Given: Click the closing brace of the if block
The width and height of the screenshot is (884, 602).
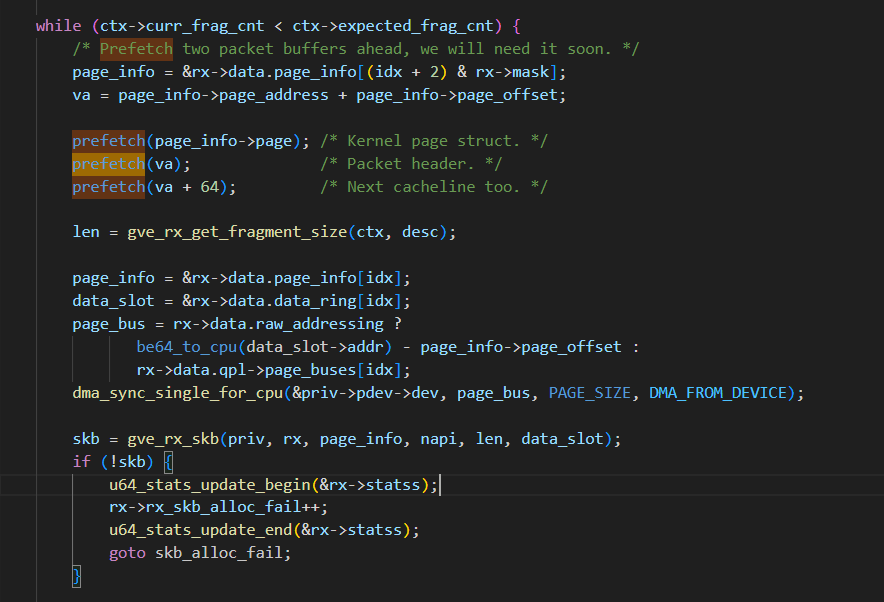Looking at the screenshot, I should pyautogui.click(x=77, y=576).
